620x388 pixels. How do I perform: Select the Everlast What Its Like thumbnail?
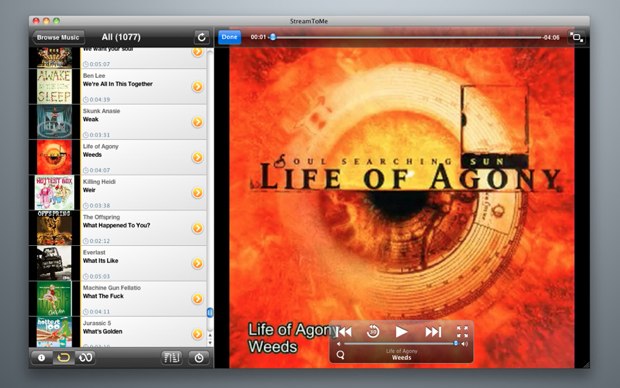tap(54, 263)
